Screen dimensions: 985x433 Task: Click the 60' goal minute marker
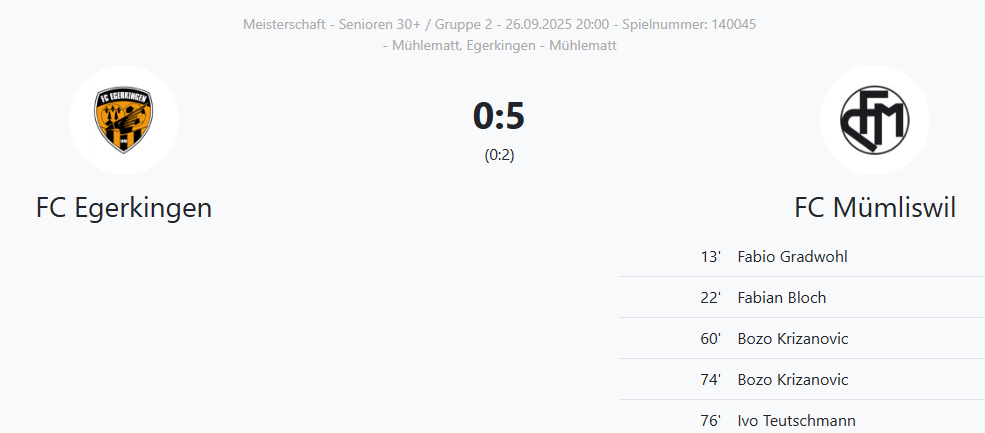(x=710, y=338)
